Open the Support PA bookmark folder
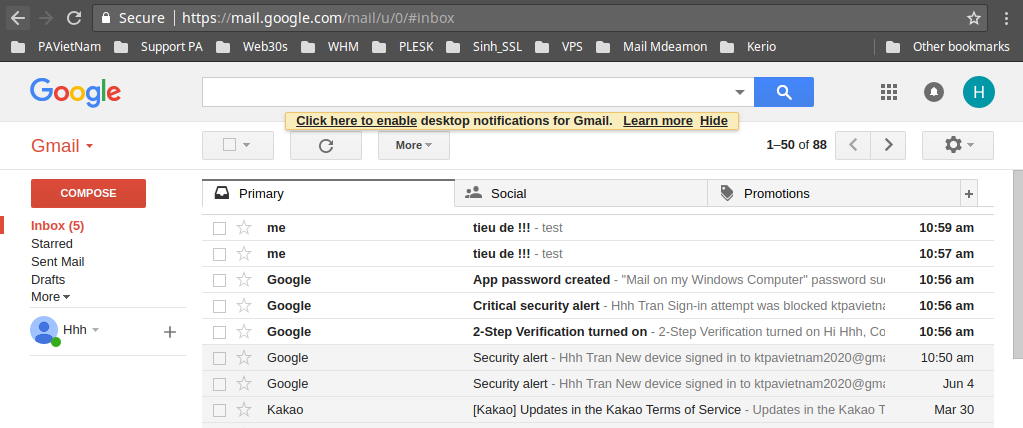Screen dimensions: 1023x428 tap(159, 47)
